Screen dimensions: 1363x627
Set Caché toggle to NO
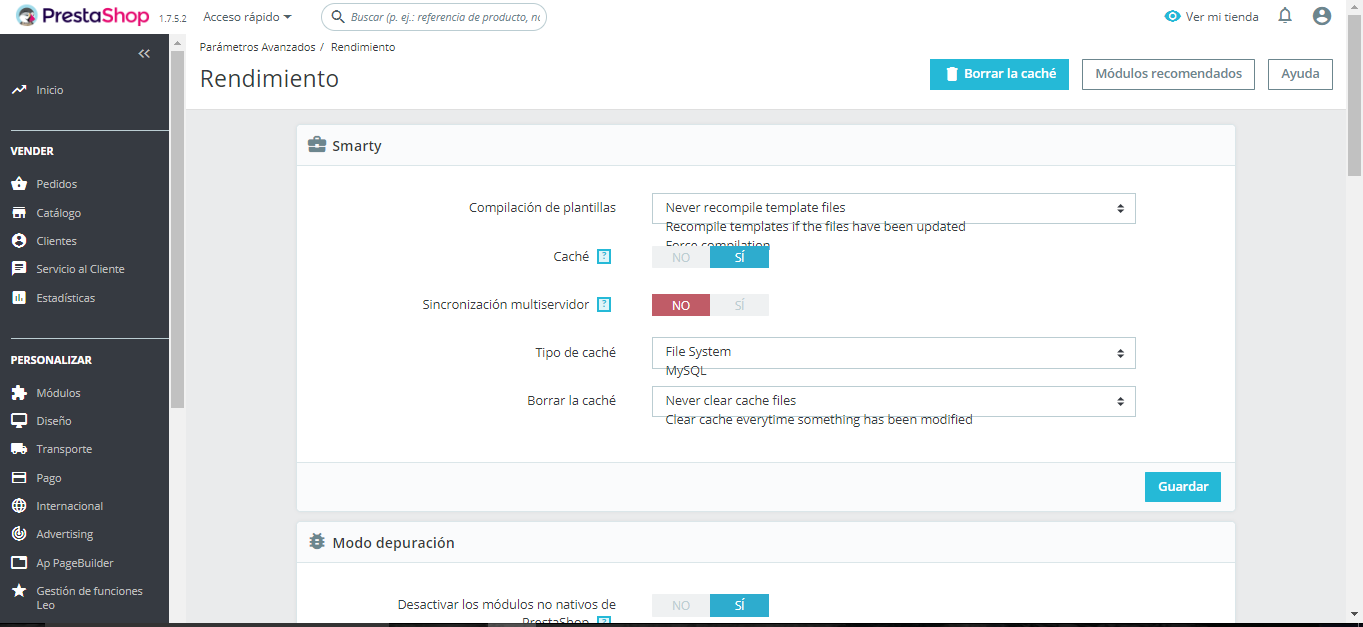tap(681, 257)
